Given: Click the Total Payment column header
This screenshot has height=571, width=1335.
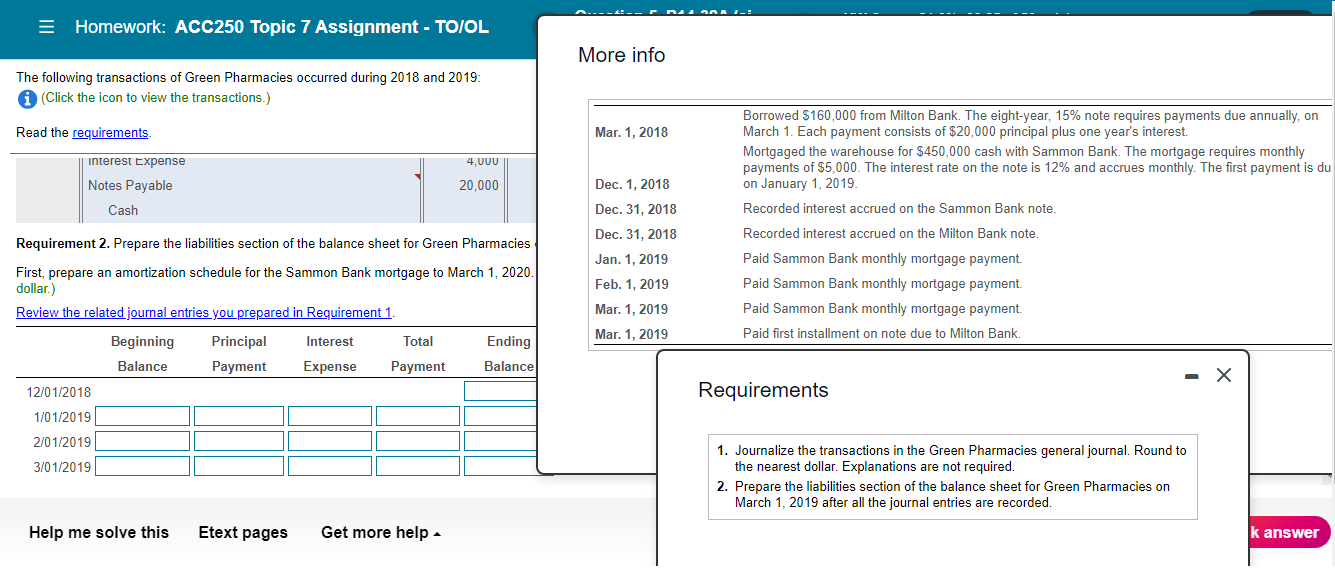Looking at the screenshot, I should (x=418, y=354).
